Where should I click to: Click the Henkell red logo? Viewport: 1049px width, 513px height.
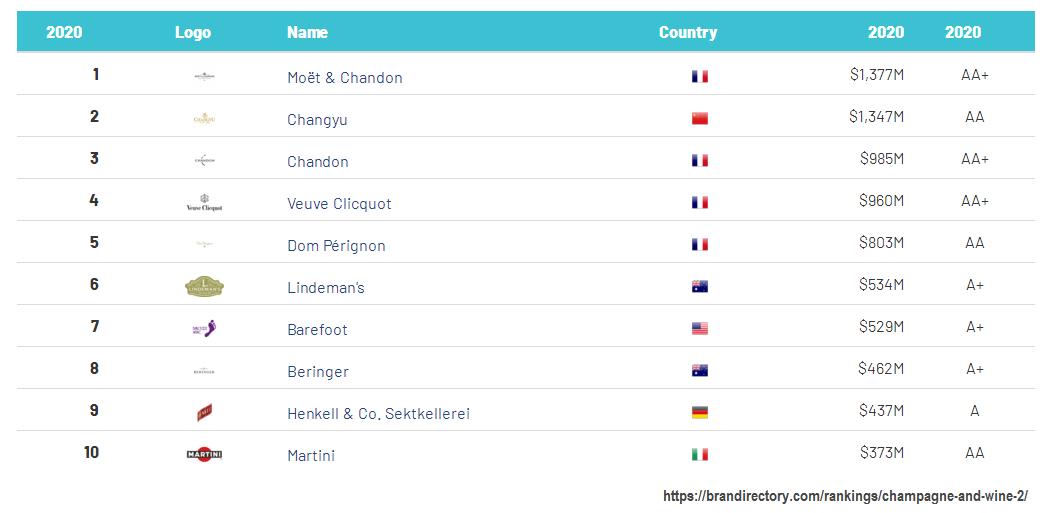[x=204, y=413]
